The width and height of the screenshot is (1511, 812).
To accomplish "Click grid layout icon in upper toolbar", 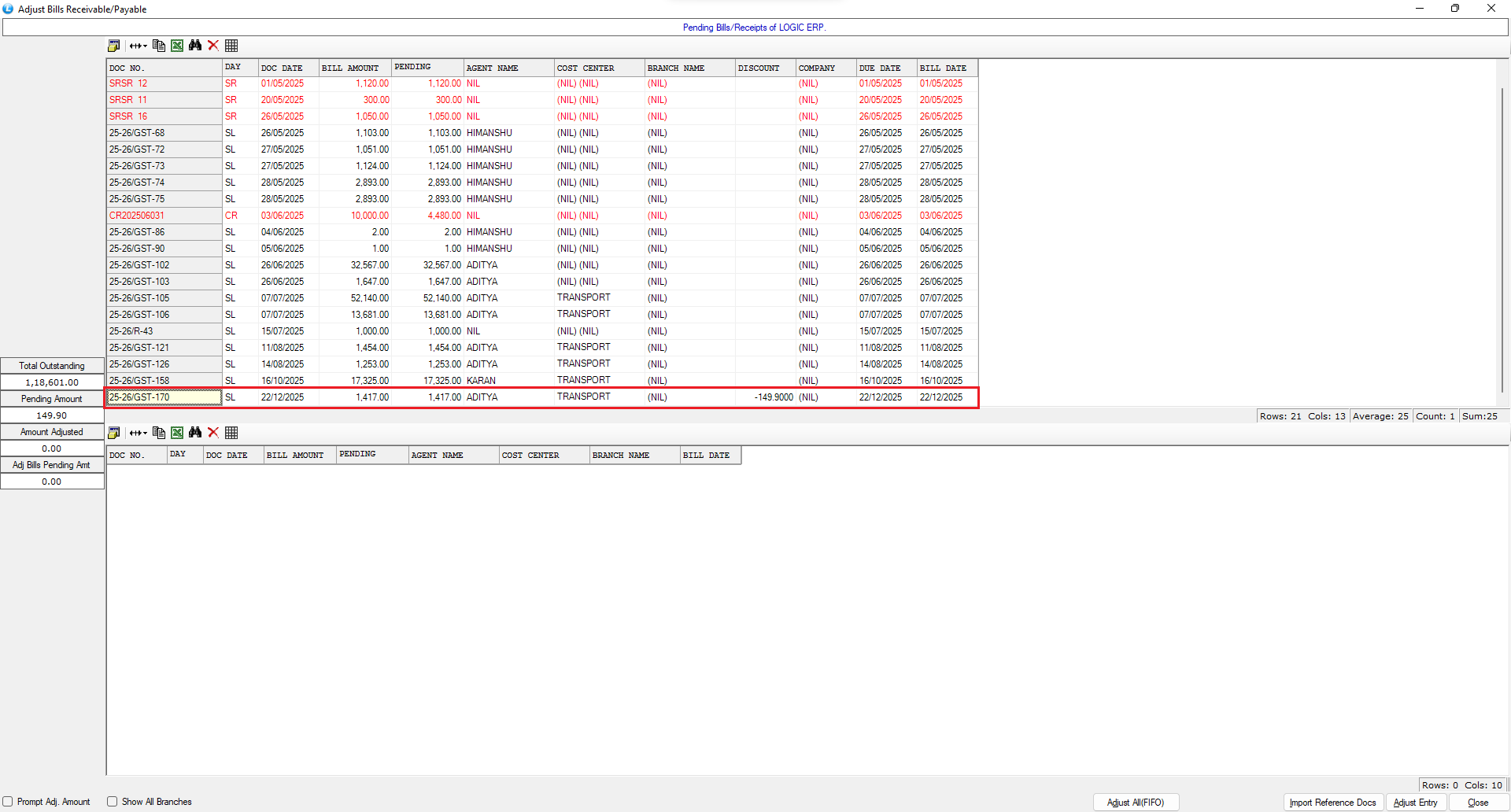I will click(x=231, y=46).
